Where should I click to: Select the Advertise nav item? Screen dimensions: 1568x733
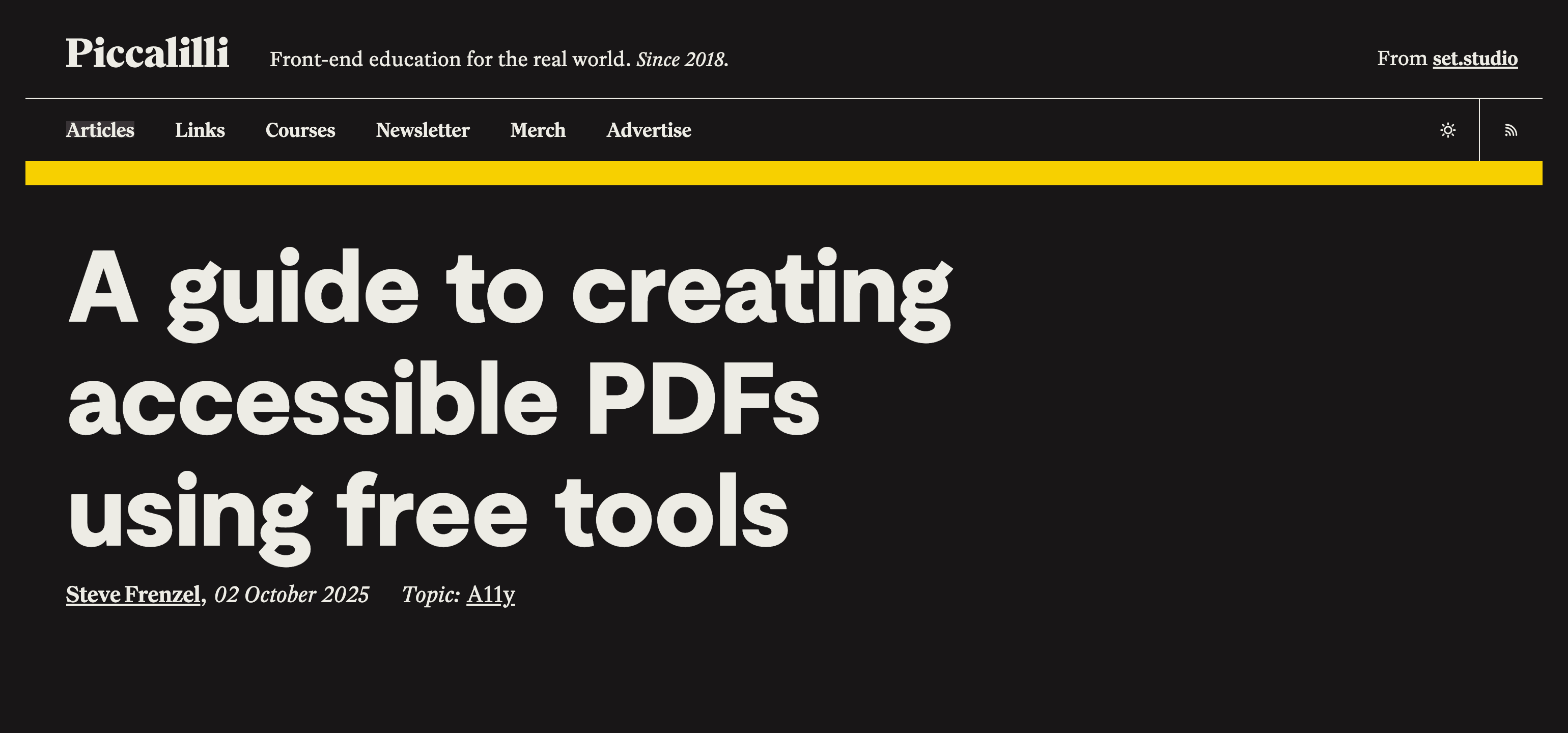pyautogui.click(x=648, y=130)
